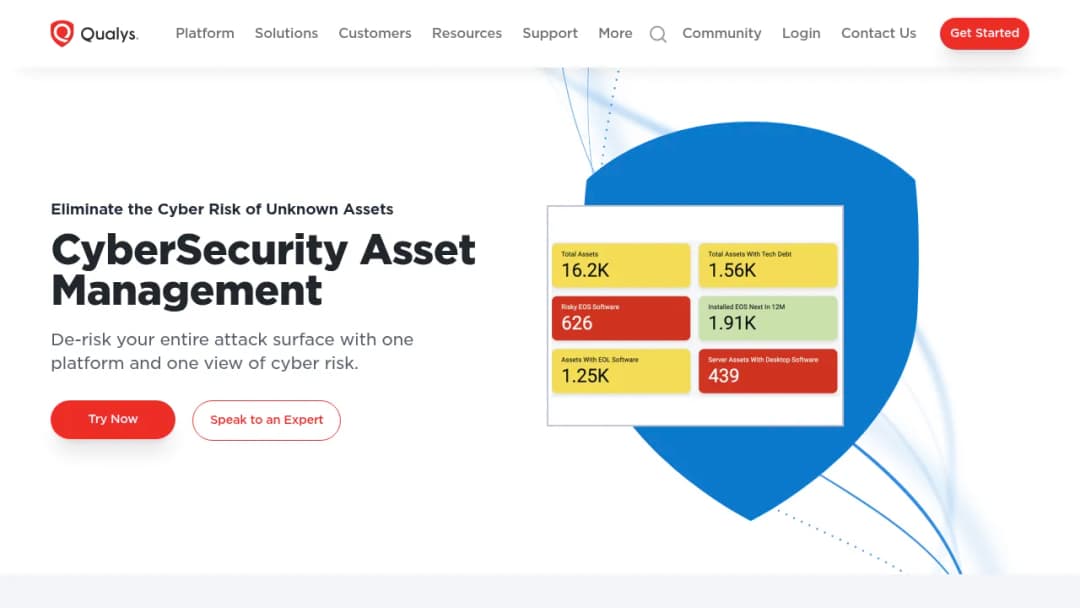Expand the More menu
The width and height of the screenshot is (1080, 608).
pyautogui.click(x=615, y=33)
